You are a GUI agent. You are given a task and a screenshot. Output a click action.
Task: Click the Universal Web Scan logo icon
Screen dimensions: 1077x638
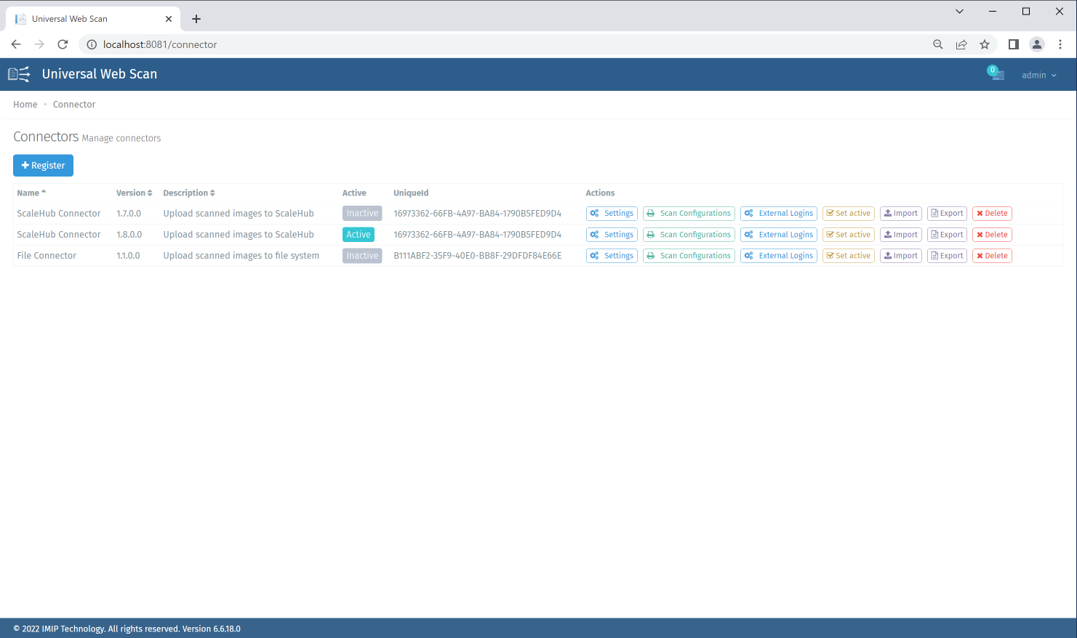[x=19, y=74]
